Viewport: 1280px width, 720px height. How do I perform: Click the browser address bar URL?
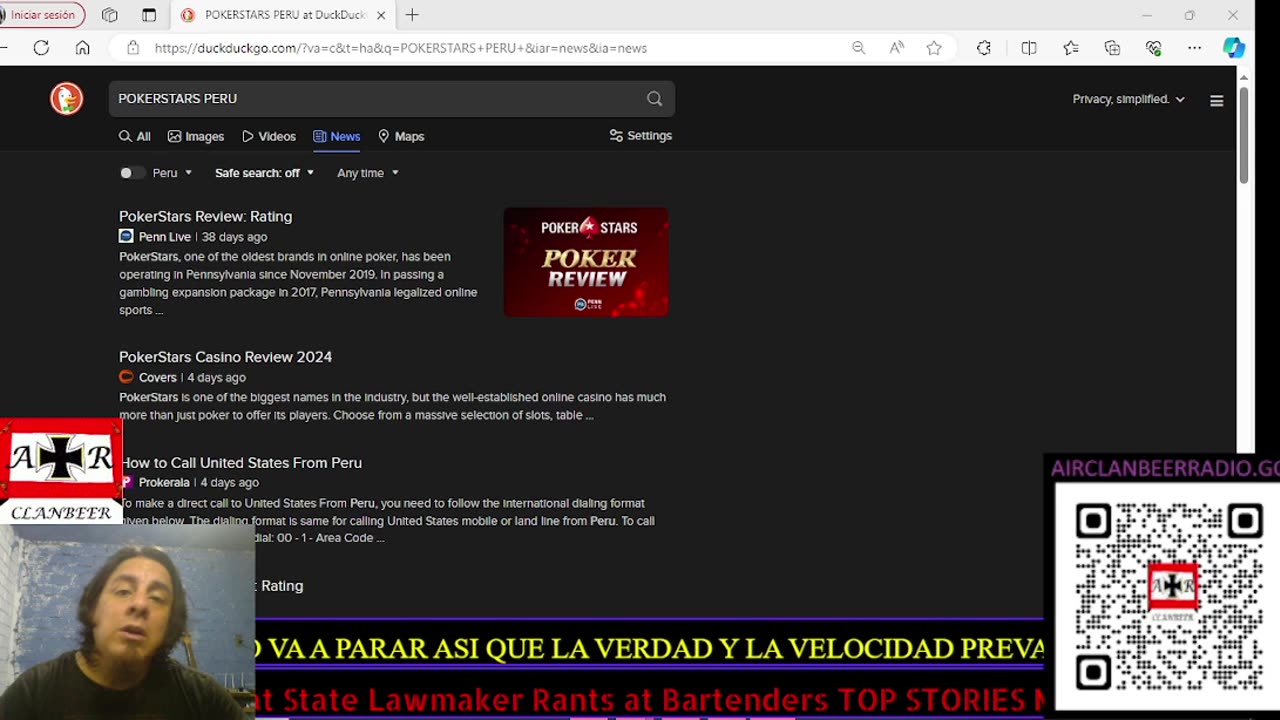coord(400,47)
